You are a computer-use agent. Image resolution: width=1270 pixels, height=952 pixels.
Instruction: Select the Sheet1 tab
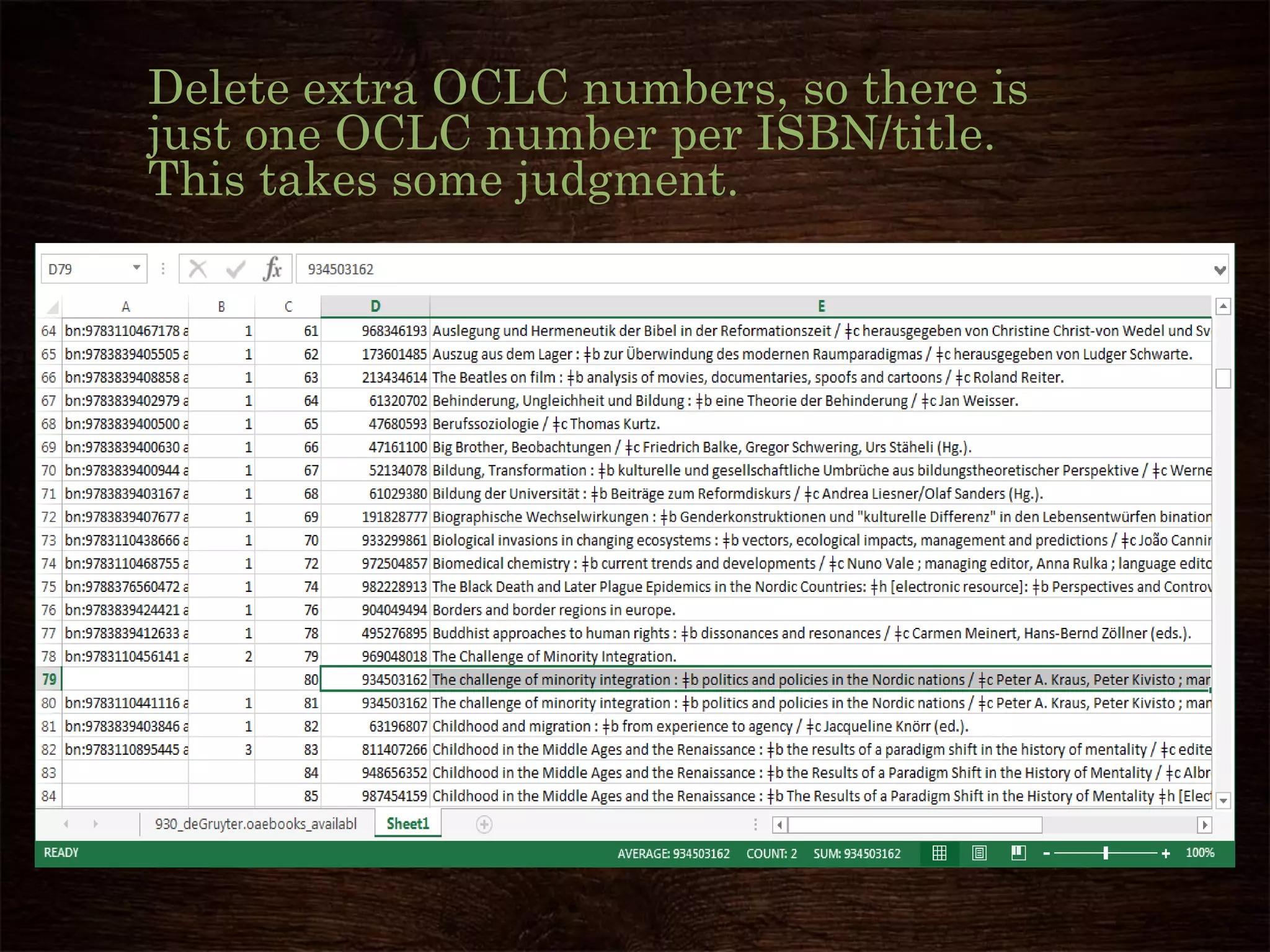click(x=407, y=824)
